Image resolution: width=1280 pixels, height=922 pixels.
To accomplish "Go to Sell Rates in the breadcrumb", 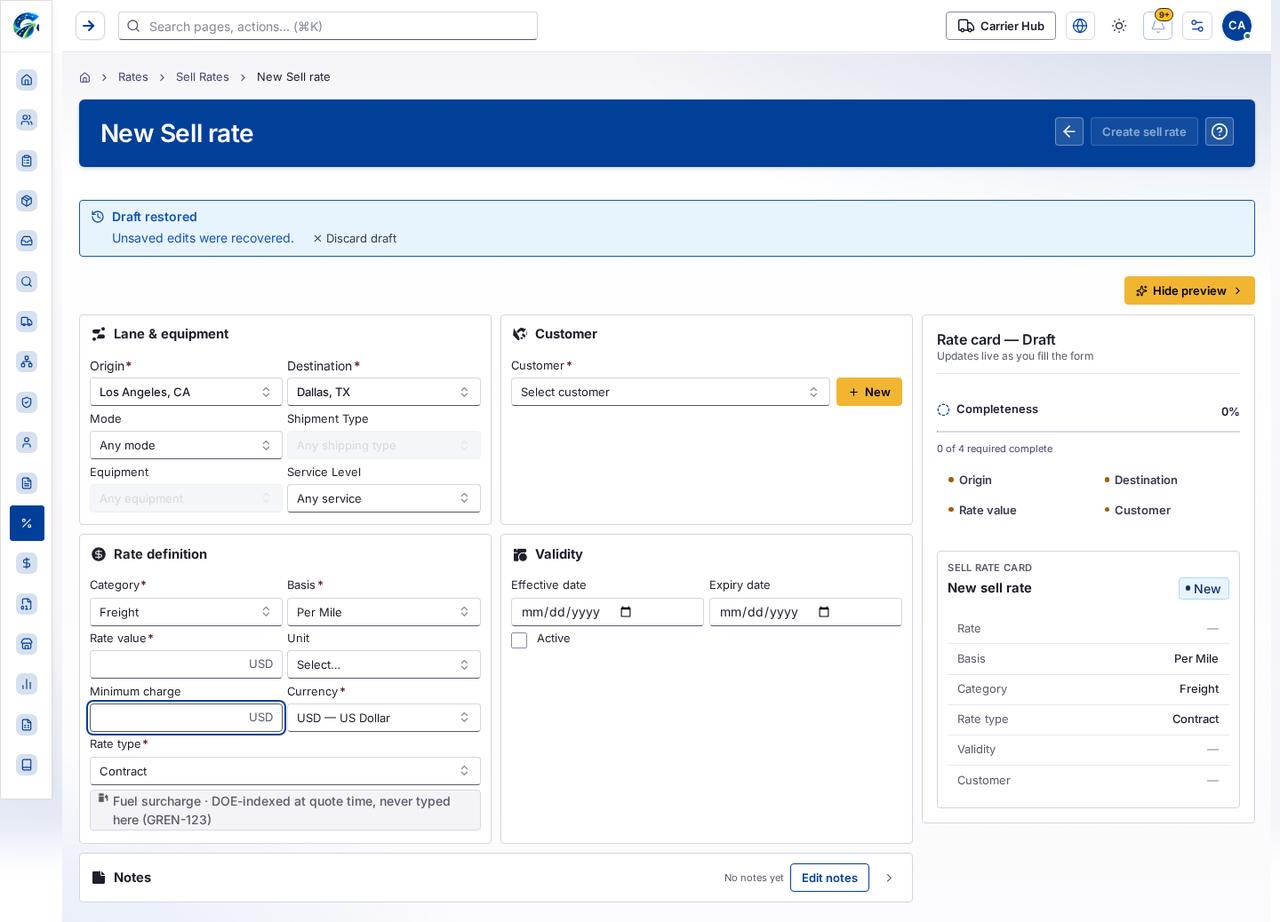I will (x=202, y=77).
